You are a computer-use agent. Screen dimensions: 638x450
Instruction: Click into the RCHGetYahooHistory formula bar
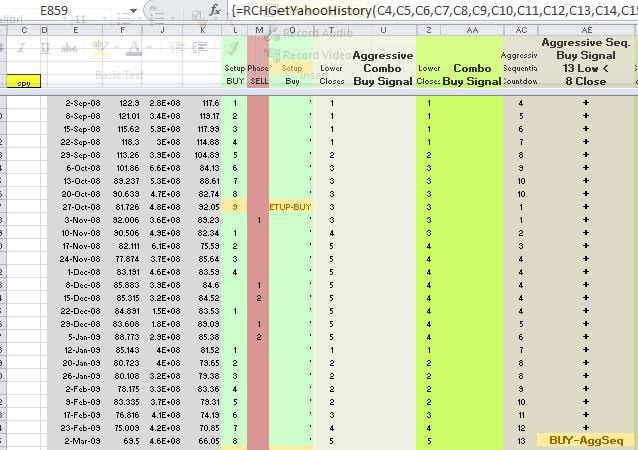433,10
